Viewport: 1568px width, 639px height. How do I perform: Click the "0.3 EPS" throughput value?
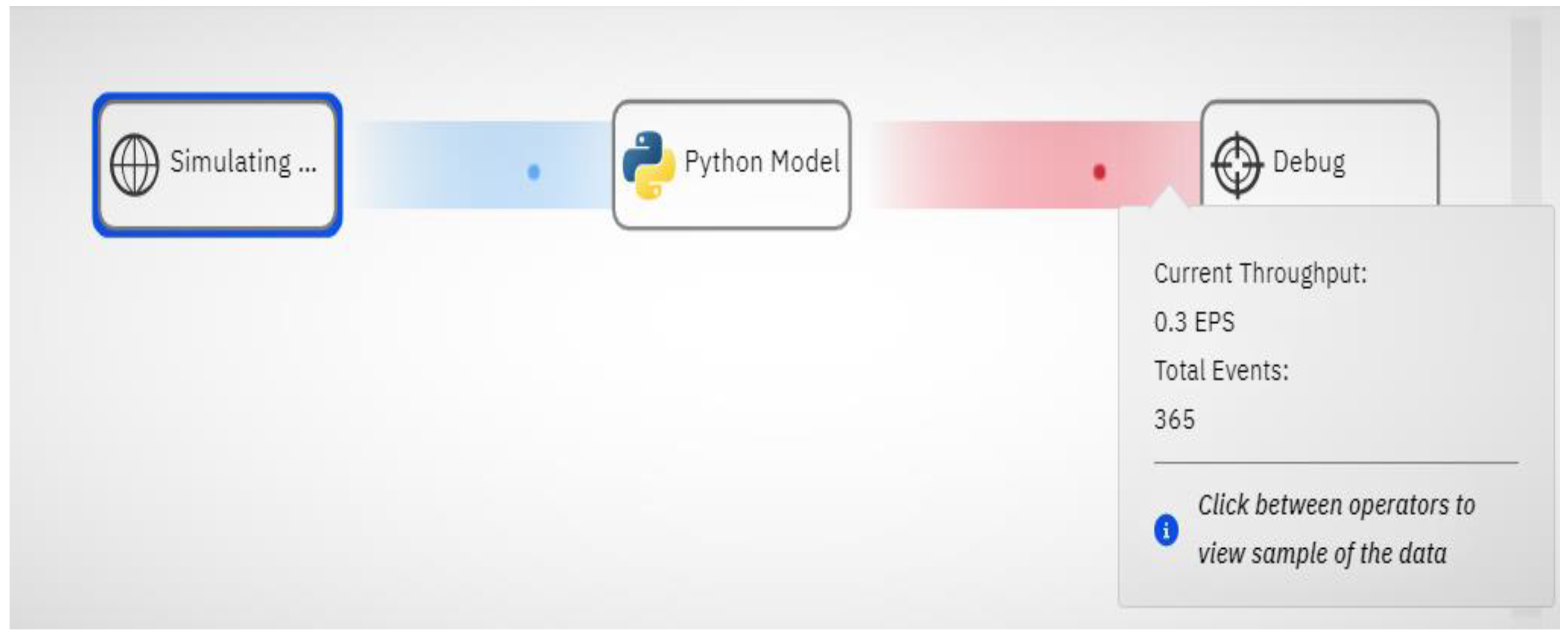[1194, 322]
